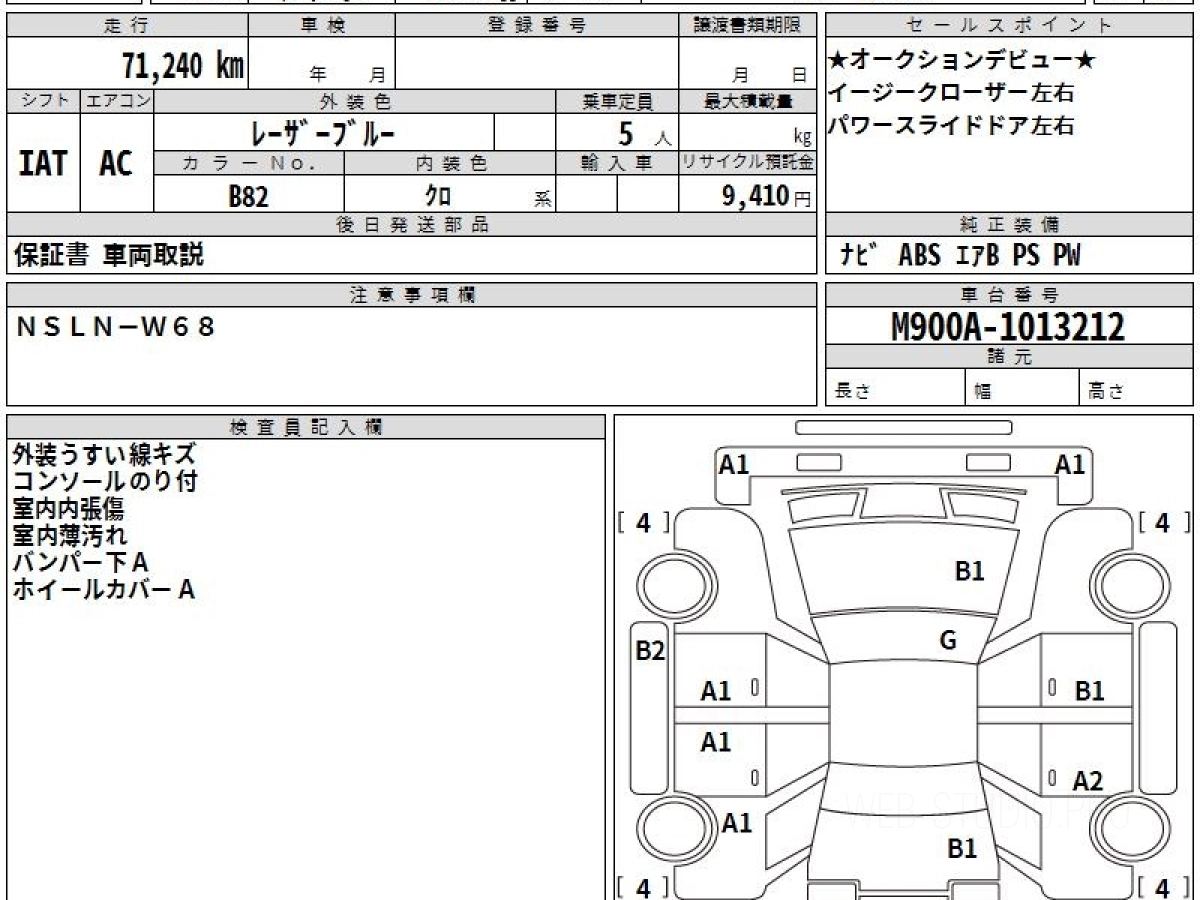Image resolution: width=1200 pixels, height=900 pixels.
Task: Select the 純正装備 header
Action: coord(1010,225)
